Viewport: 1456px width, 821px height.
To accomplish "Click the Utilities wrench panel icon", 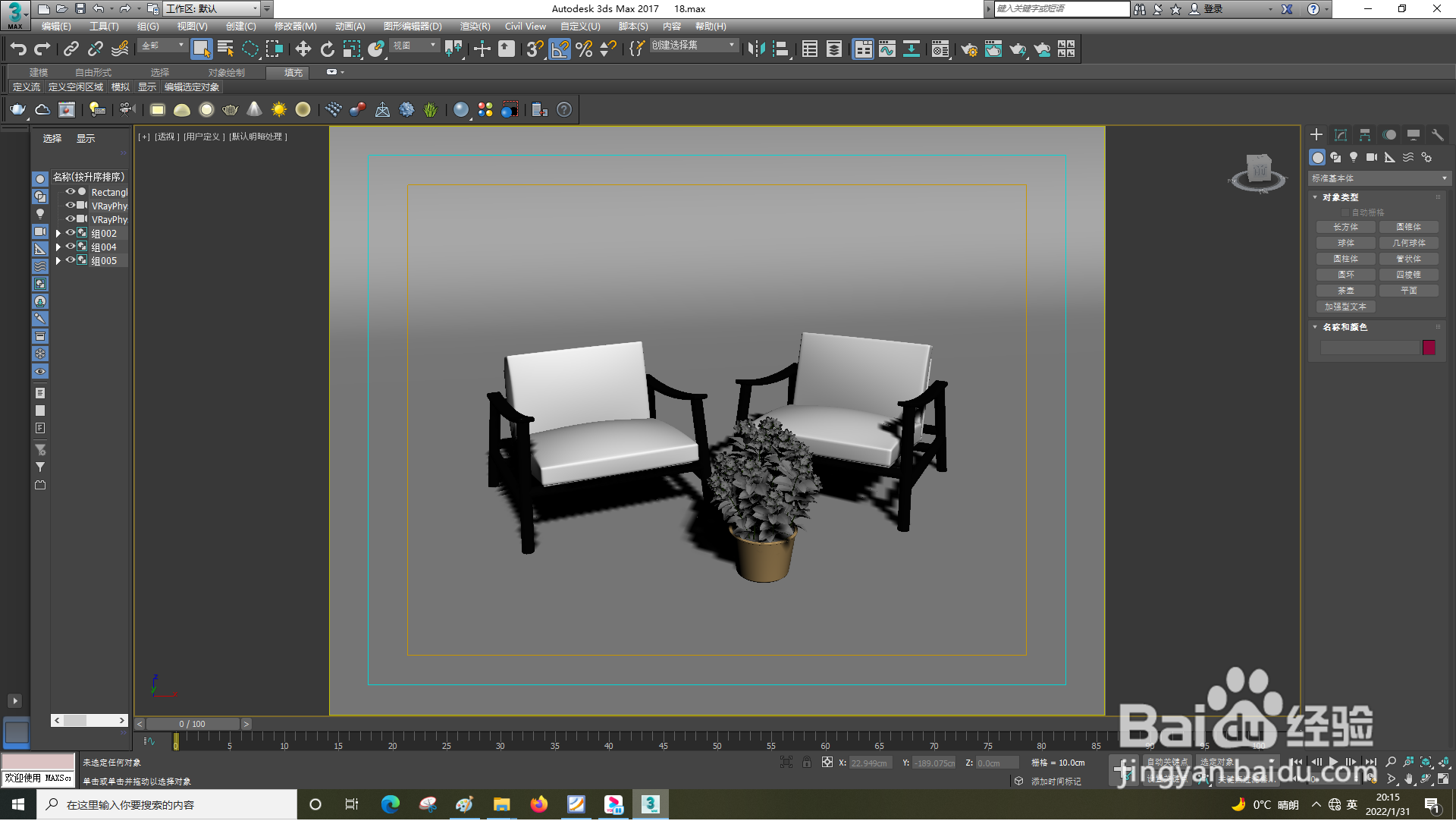I will [1437, 135].
